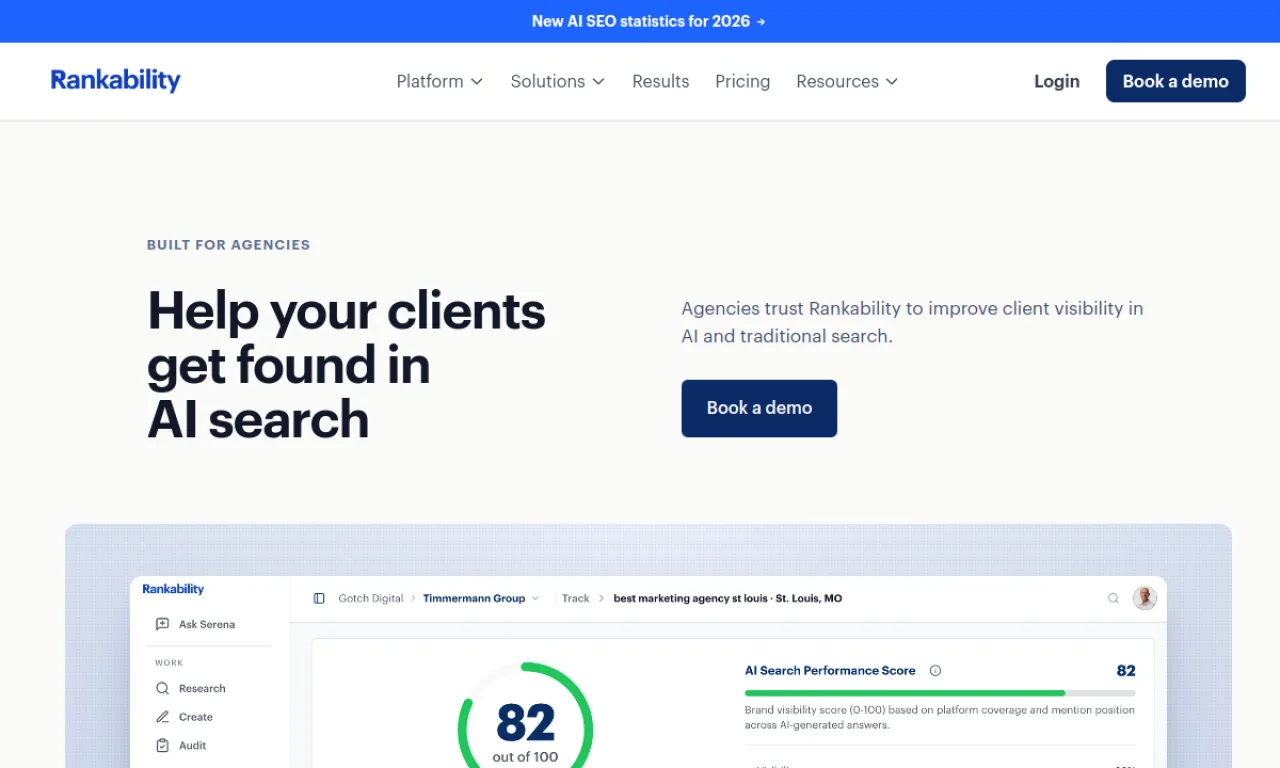The width and height of the screenshot is (1280, 768).
Task: Open the Timmermann Group dropdown
Action: [481, 598]
